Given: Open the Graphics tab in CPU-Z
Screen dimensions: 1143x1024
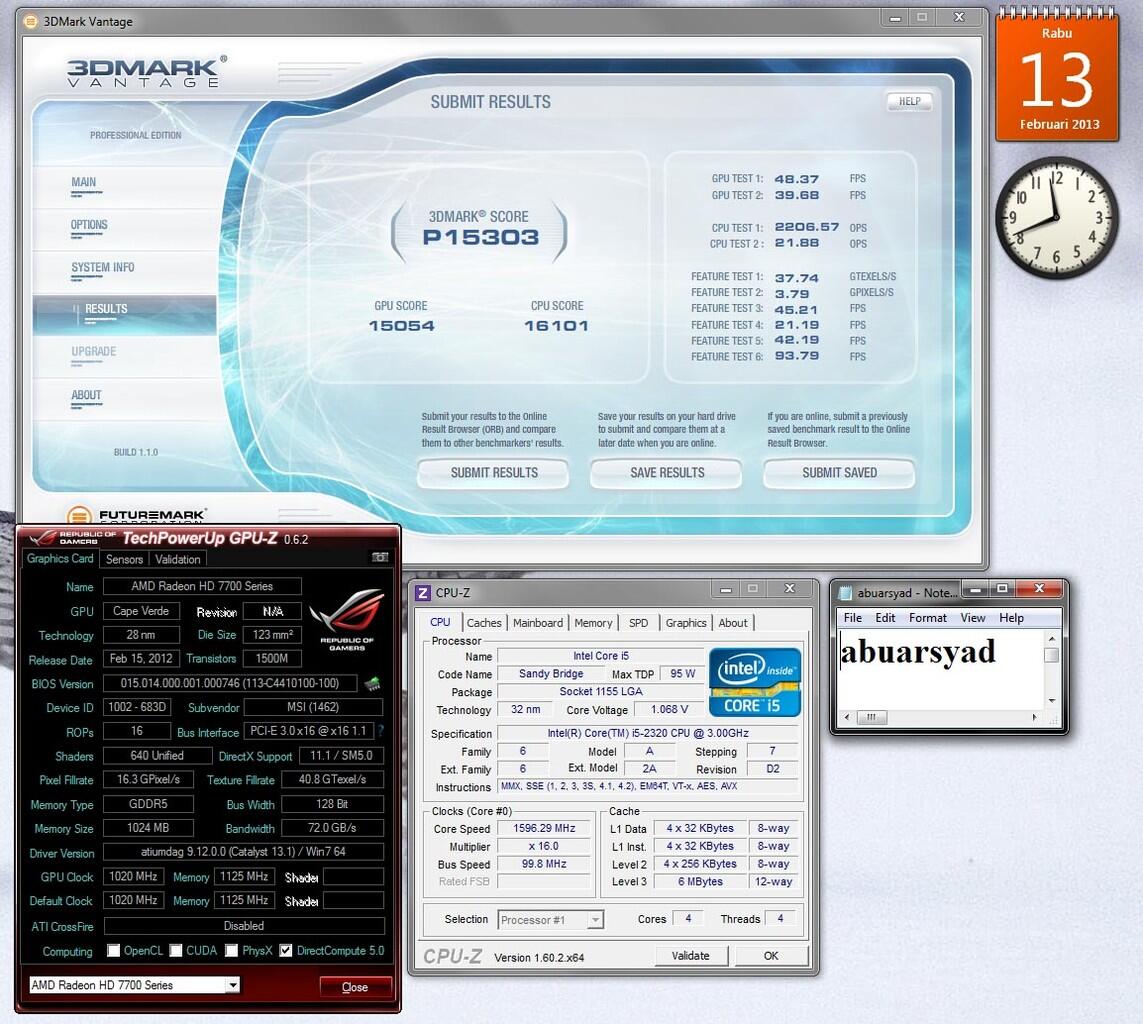Looking at the screenshot, I should [686, 623].
